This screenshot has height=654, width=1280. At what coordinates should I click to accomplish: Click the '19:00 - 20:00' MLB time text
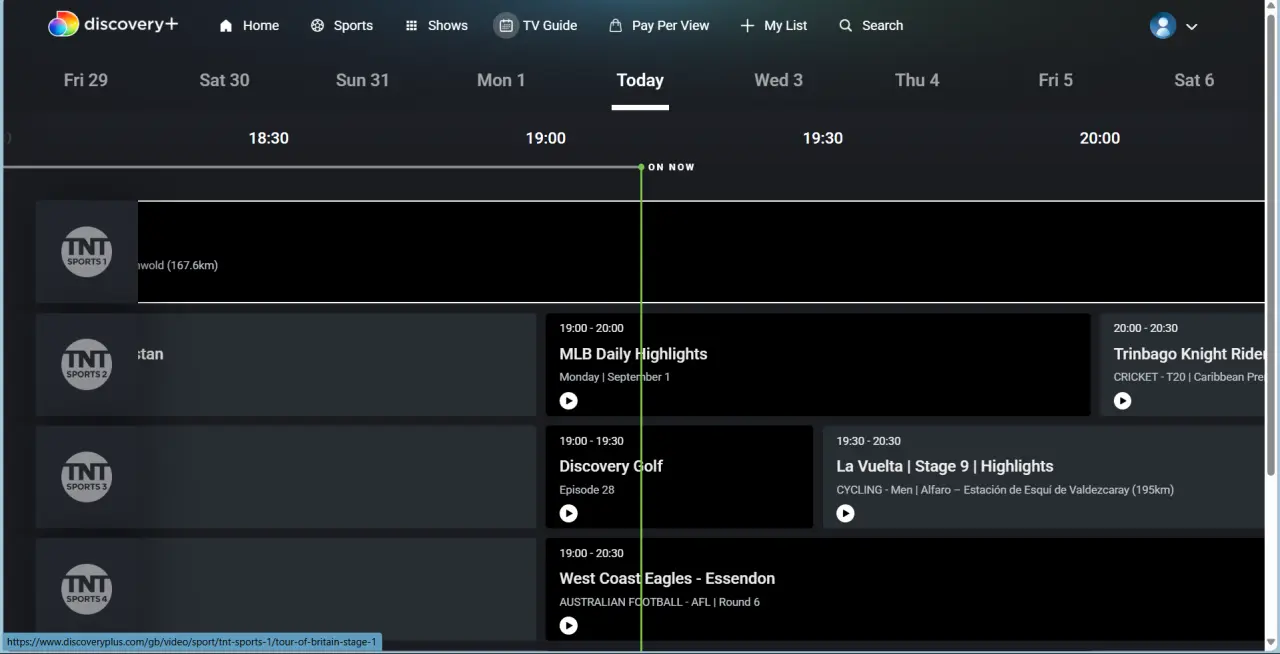tap(591, 328)
